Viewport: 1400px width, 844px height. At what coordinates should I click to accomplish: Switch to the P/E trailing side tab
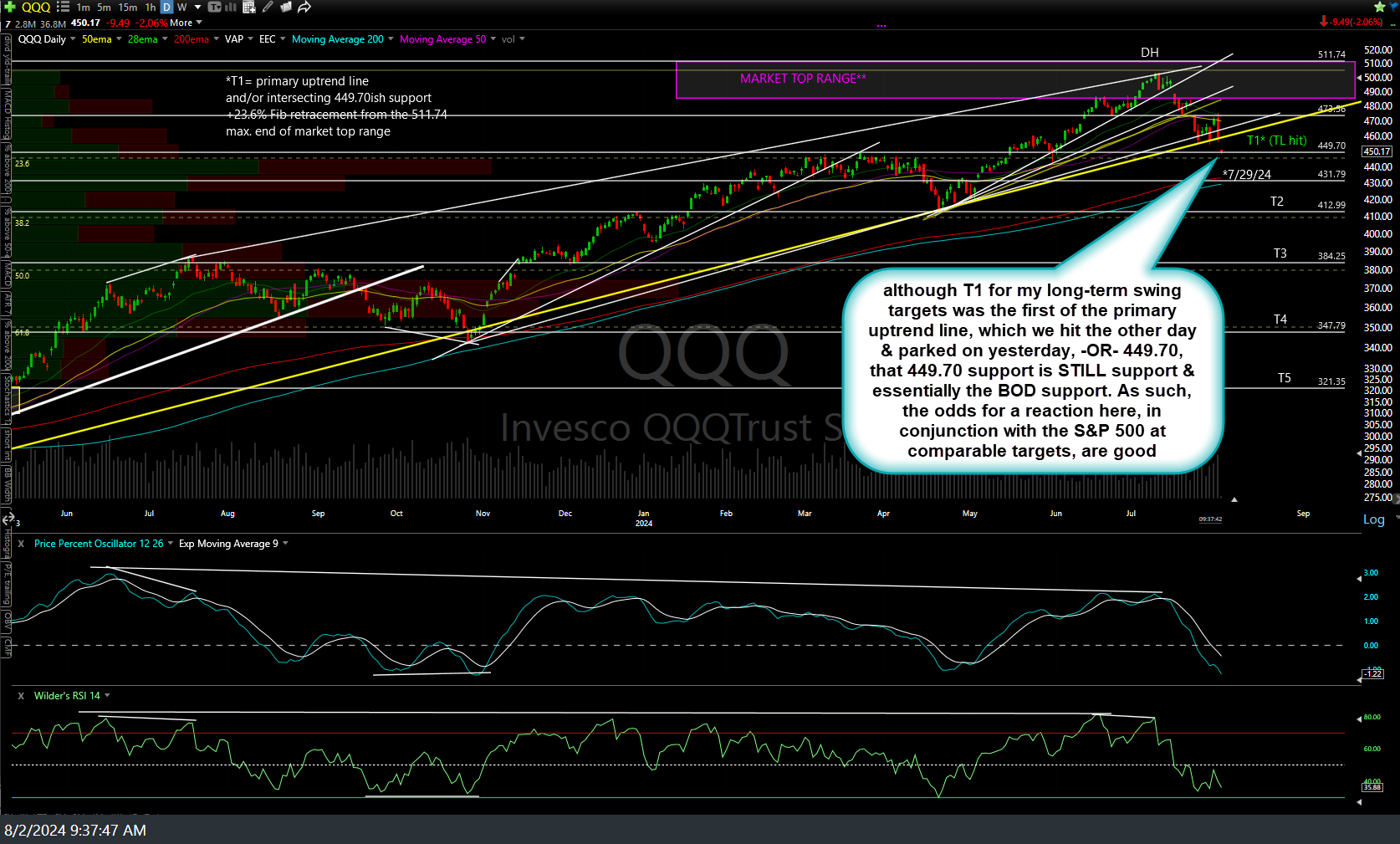(7, 585)
